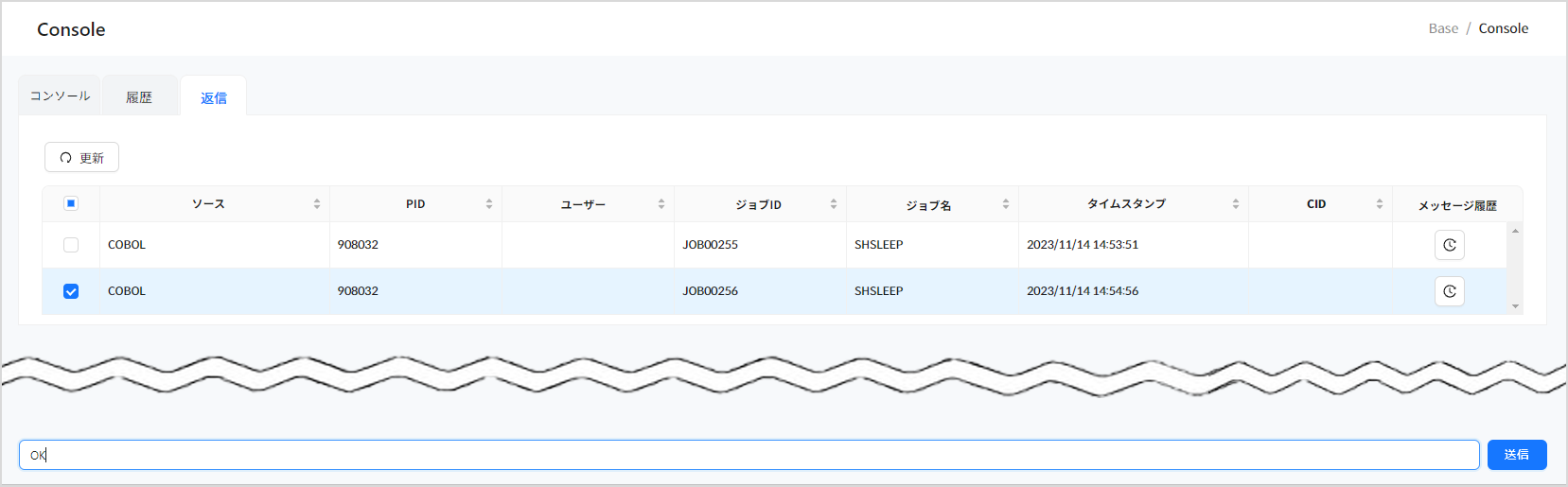Sort by タイムスタンプ using sort arrows

click(x=1235, y=204)
